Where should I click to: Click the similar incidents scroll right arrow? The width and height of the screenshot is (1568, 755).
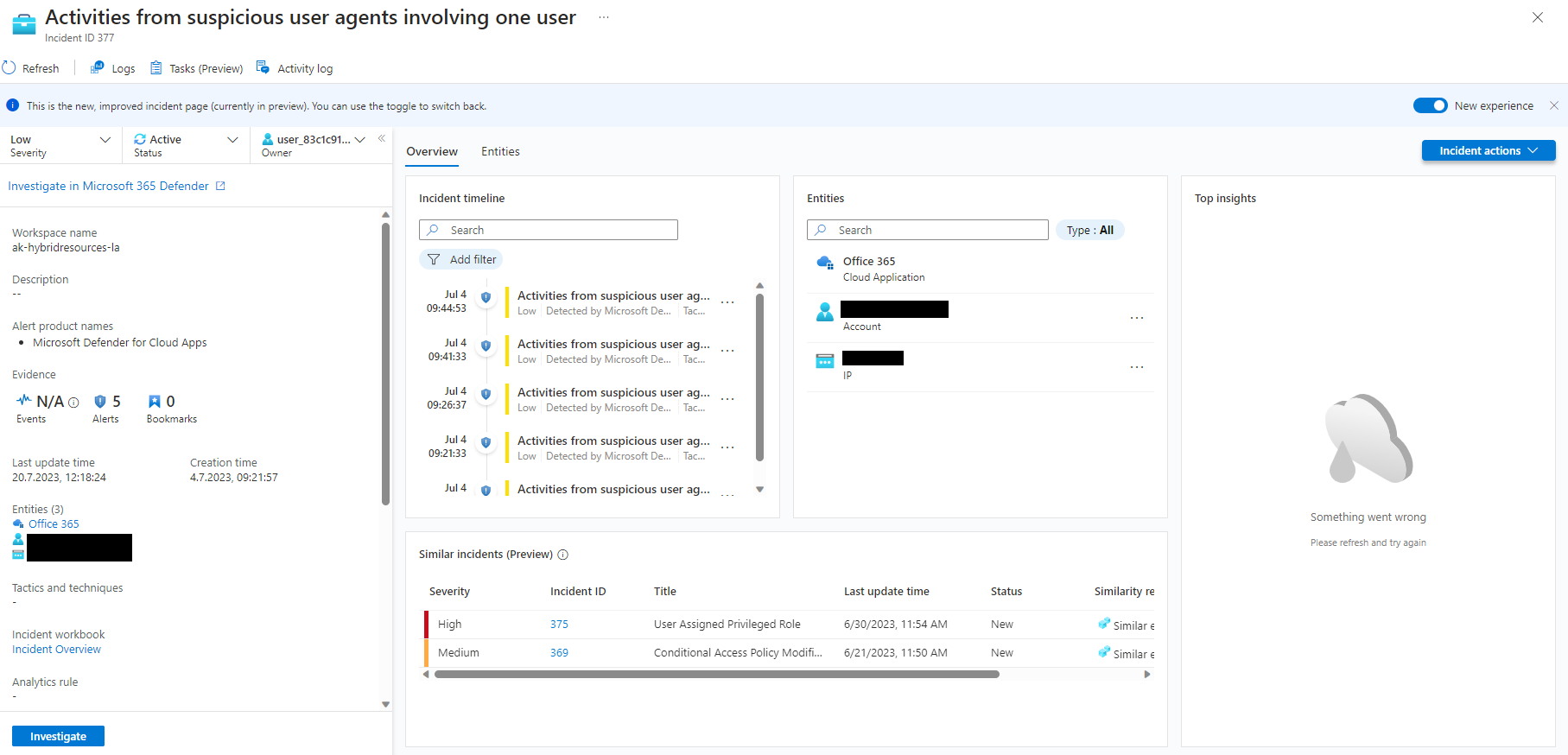pyautogui.click(x=1147, y=674)
